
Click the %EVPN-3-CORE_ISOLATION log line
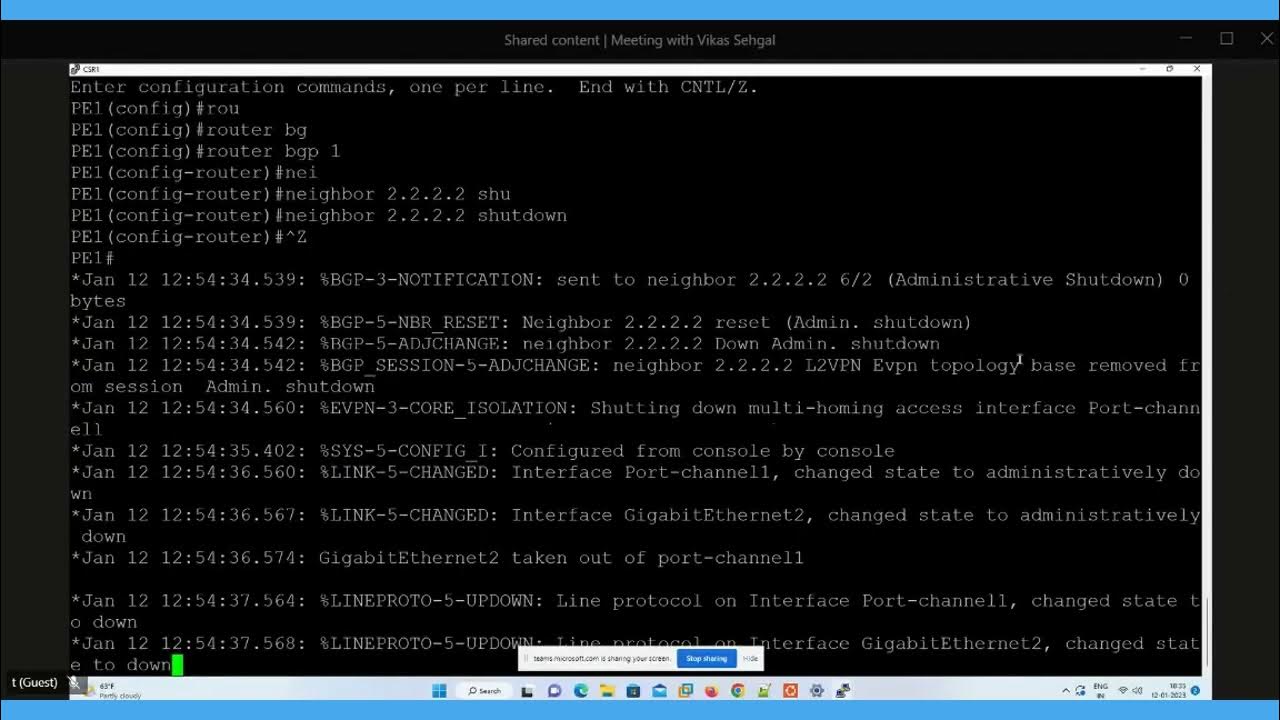tap(635, 419)
